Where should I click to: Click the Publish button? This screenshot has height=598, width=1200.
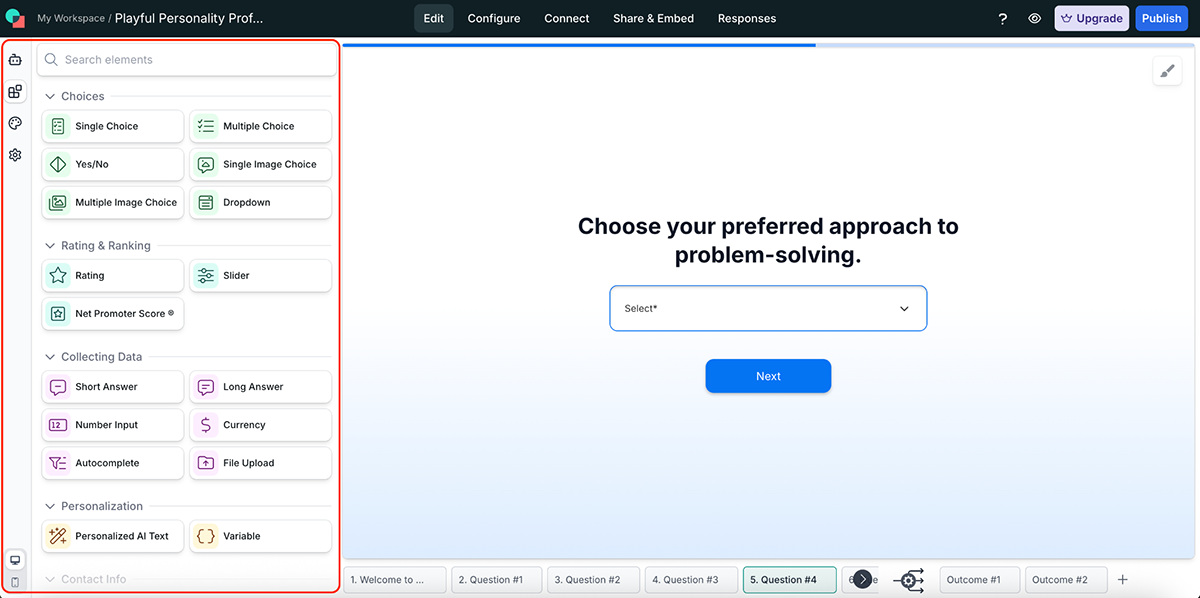(x=1161, y=18)
